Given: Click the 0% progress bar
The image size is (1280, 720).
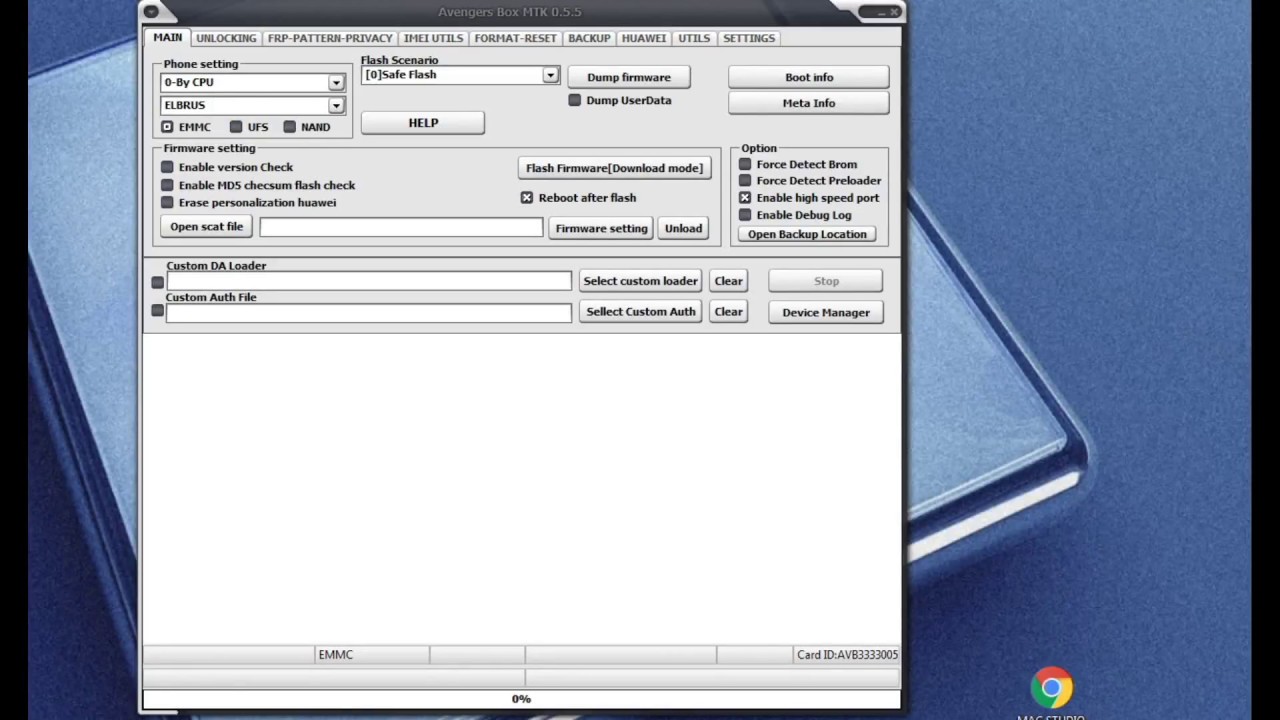Looking at the screenshot, I should [521, 699].
